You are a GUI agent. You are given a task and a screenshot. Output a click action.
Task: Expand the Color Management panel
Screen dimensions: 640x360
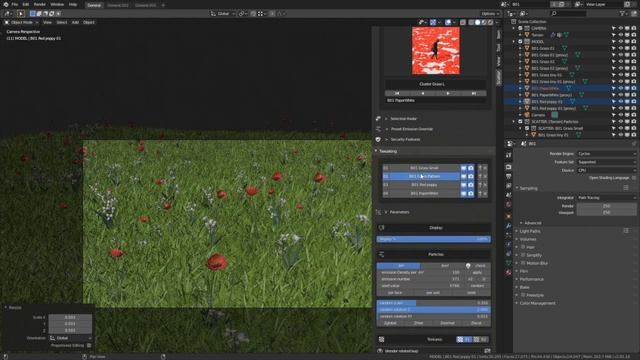pos(537,303)
